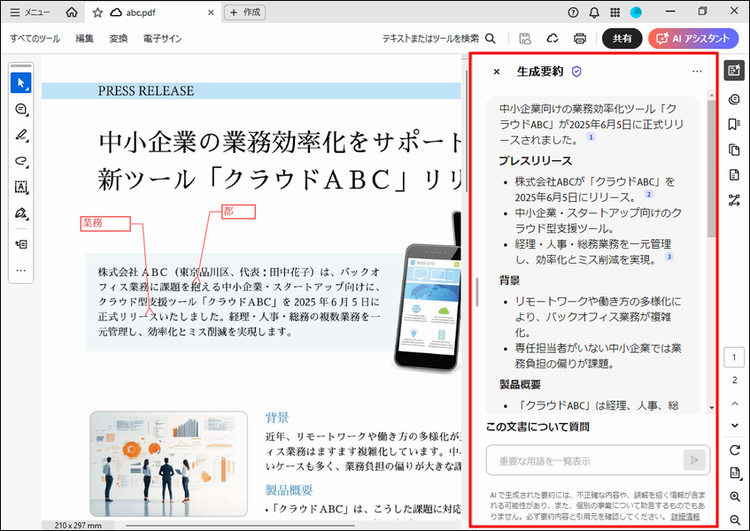Click the 業務 annotation box
Image resolution: width=750 pixels, height=531 pixels.
tap(105, 223)
